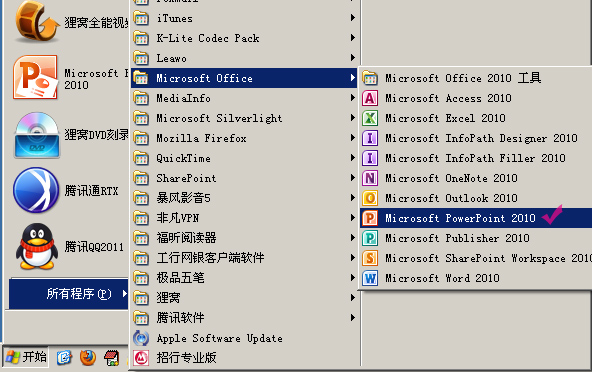The width and height of the screenshot is (592, 372).
Task: Open the 腾讯通RTX blue icon
Action: pos(36,190)
